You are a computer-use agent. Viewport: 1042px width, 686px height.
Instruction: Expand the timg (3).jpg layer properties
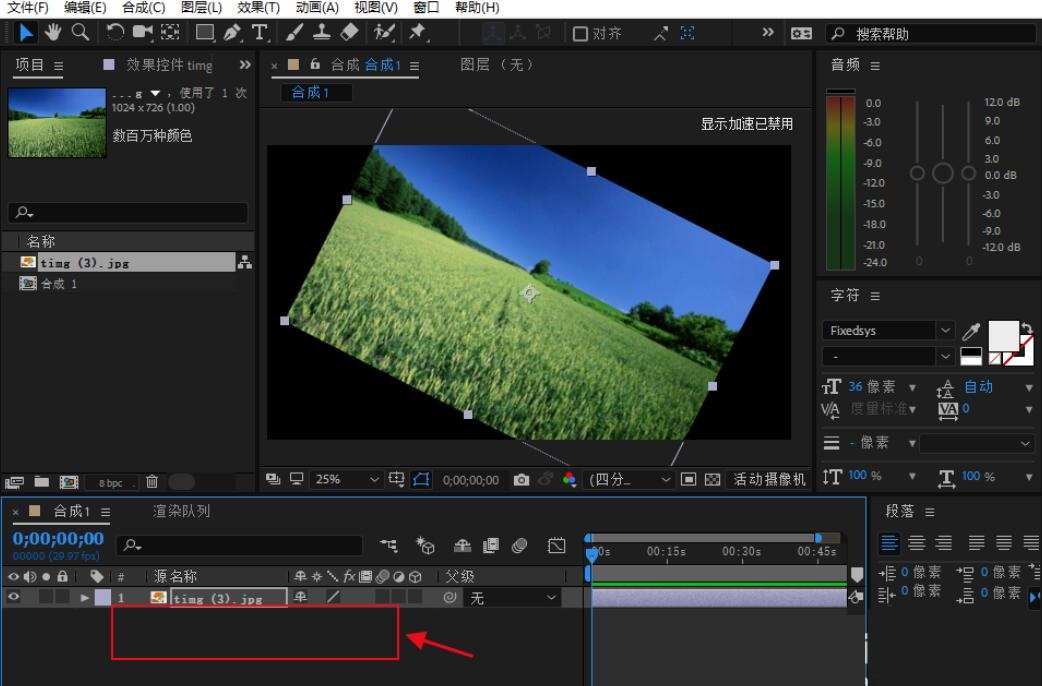point(85,598)
